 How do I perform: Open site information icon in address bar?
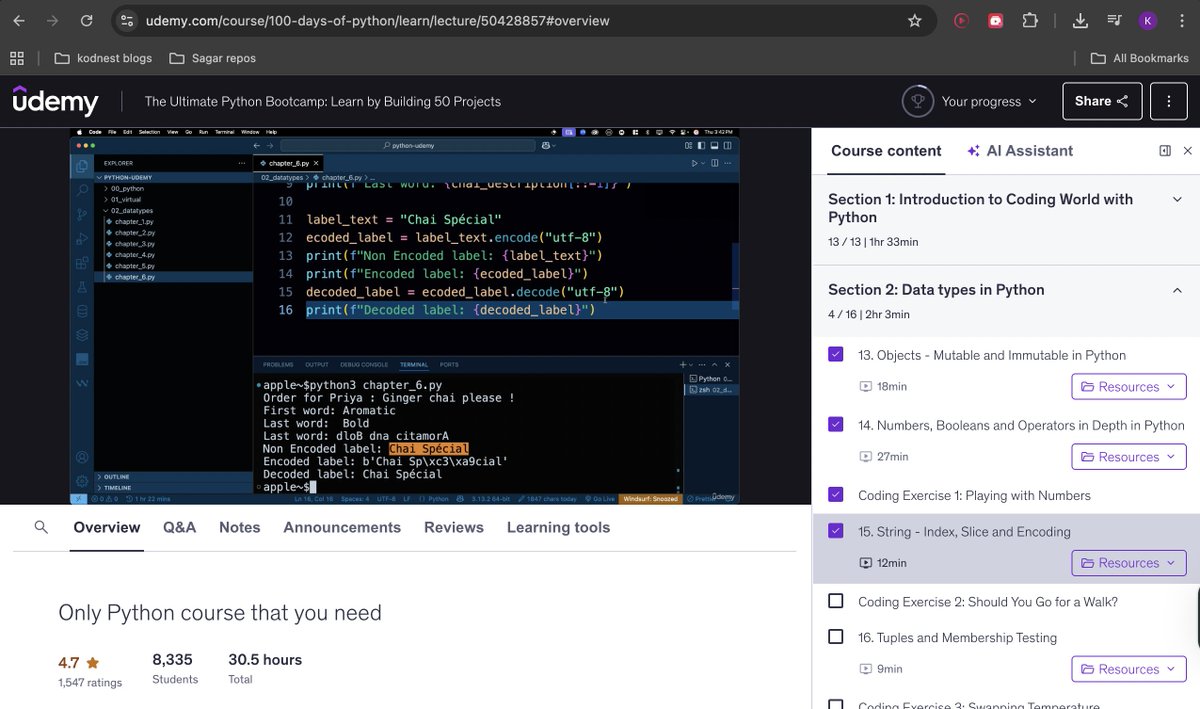click(x=126, y=20)
